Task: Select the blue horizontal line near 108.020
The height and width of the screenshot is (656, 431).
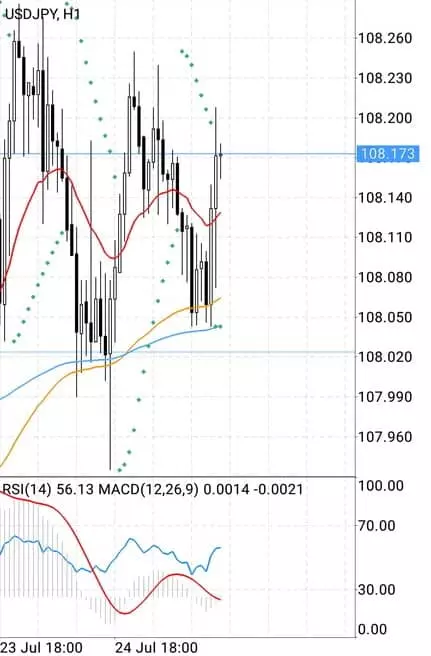Action: (x=178, y=352)
